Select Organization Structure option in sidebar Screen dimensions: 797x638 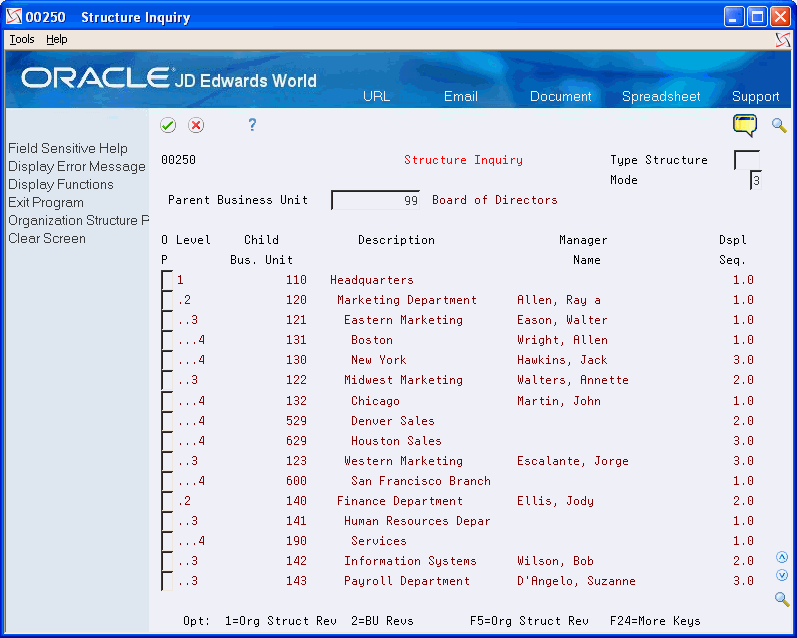point(78,221)
